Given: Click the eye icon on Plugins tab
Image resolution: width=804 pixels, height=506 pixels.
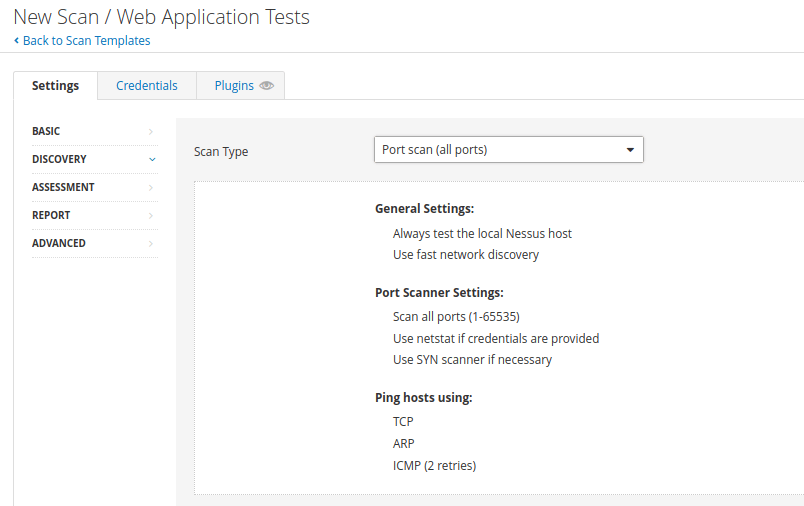Looking at the screenshot, I should coord(267,86).
